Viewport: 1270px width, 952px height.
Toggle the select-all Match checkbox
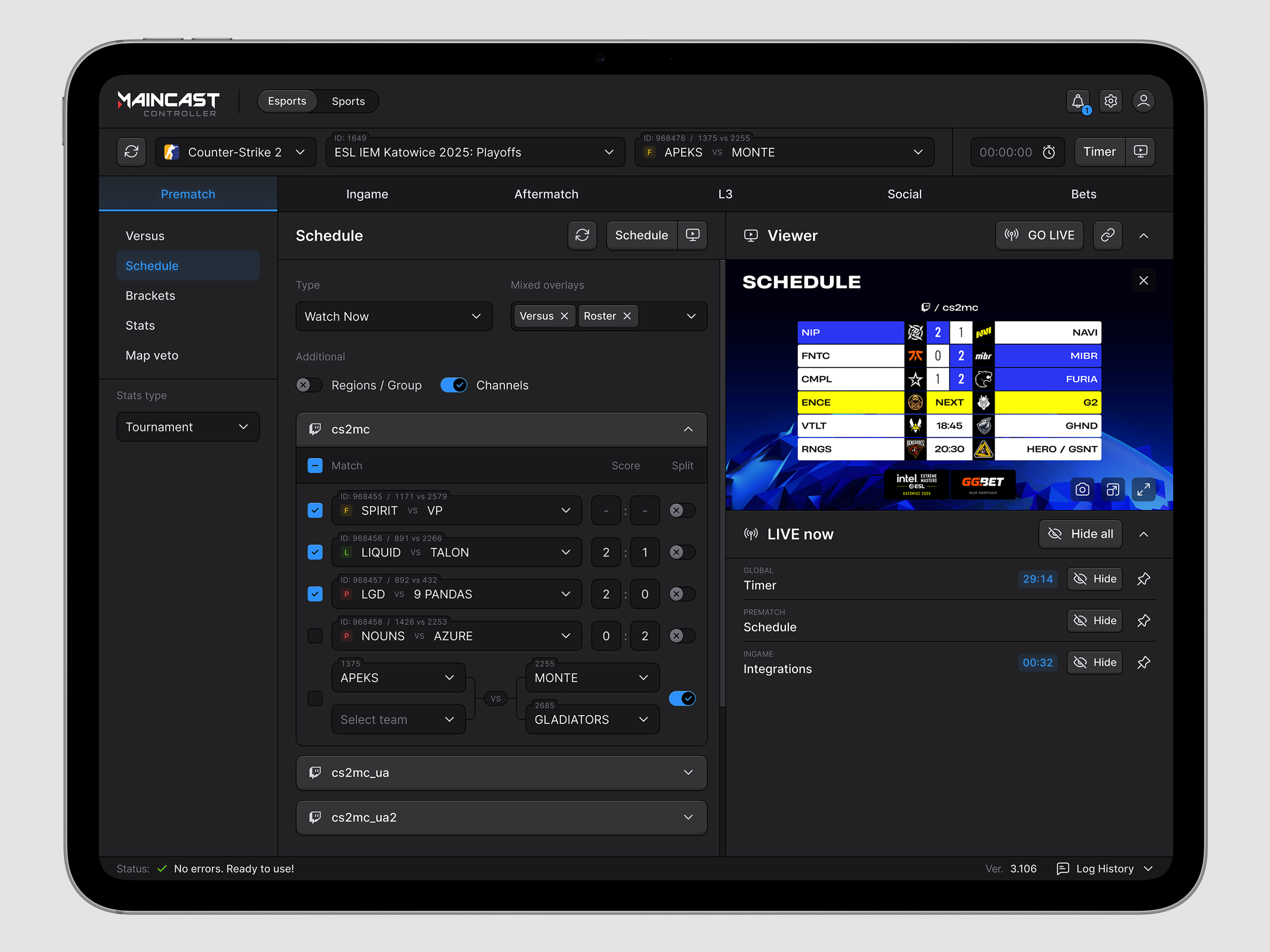coord(315,465)
